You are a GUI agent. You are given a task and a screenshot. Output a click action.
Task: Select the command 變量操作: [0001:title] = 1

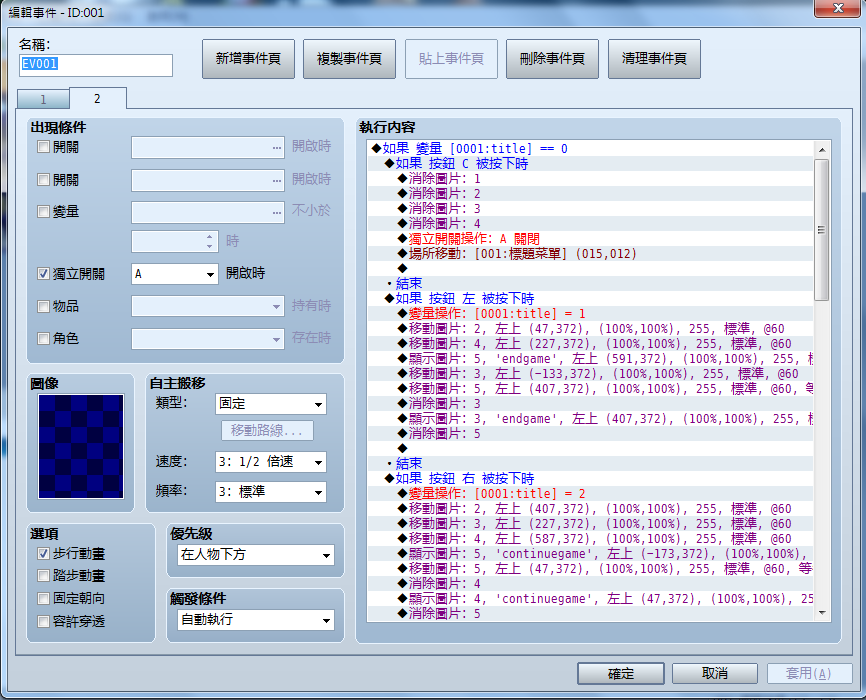click(x=591, y=314)
